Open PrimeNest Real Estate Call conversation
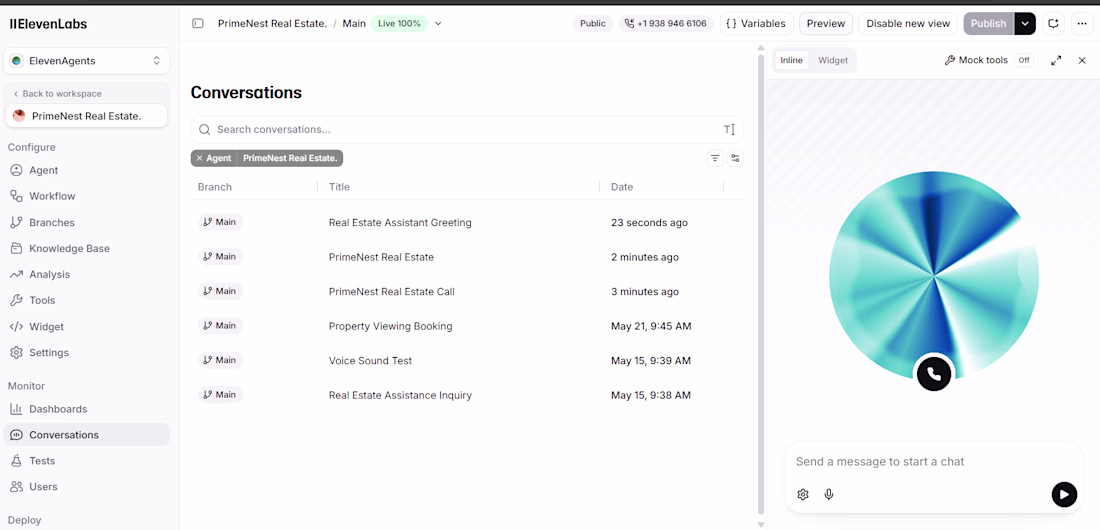Screen dimensions: 1100x530 click(x=391, y=291)
